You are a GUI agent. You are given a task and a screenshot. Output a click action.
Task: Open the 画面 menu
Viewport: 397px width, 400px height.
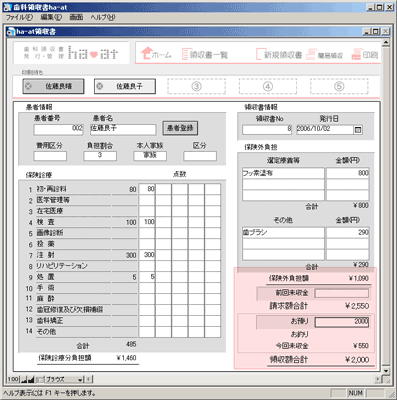(76, 17)
